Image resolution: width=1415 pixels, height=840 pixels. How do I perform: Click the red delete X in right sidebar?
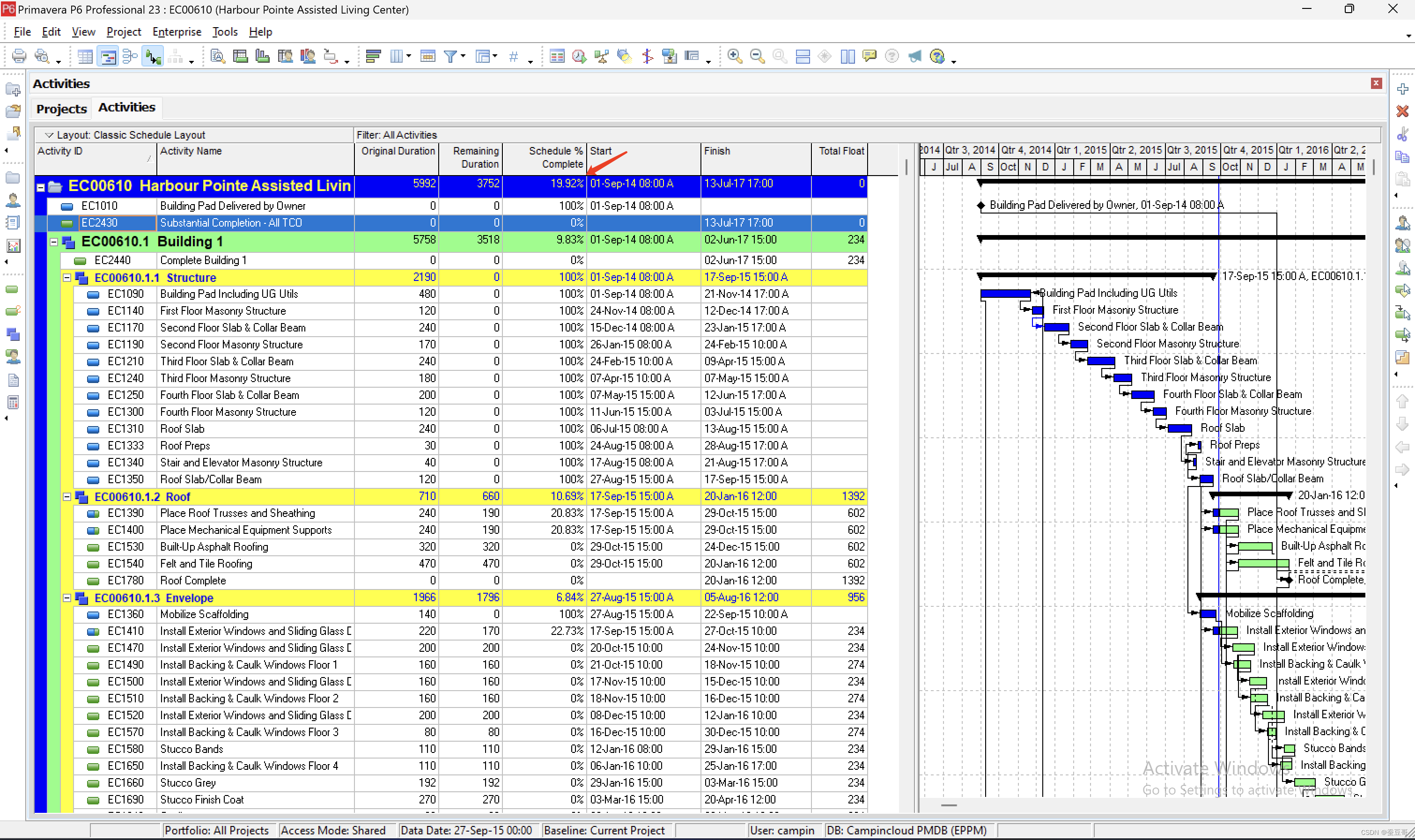(1402, 111)
